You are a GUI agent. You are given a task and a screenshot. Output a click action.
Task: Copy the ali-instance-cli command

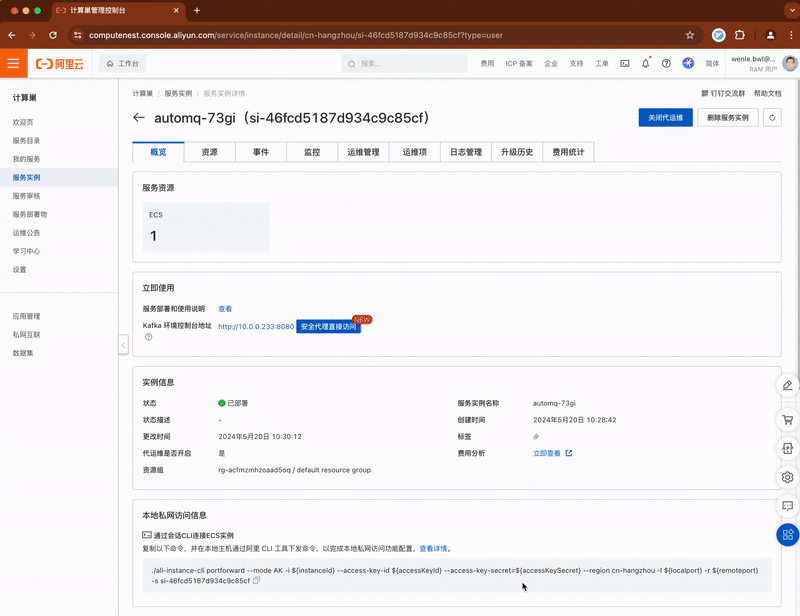coord(257,580)
